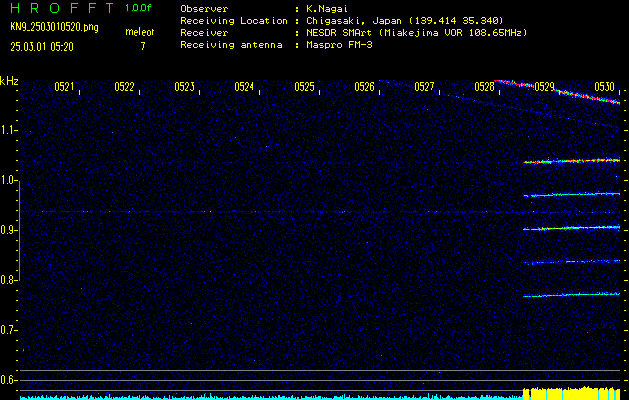Image resolution: width=629 pixels, height=400 pixels.
Task: Select the filename KN9_2503010520.png
Action: [54, 27]
